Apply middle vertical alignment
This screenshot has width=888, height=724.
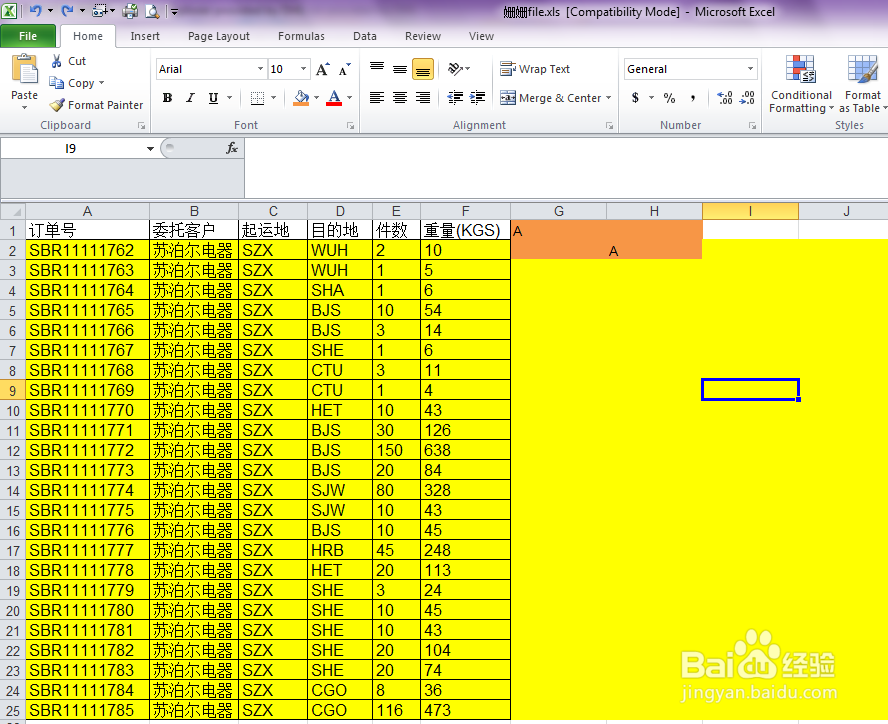coord(400,69)
